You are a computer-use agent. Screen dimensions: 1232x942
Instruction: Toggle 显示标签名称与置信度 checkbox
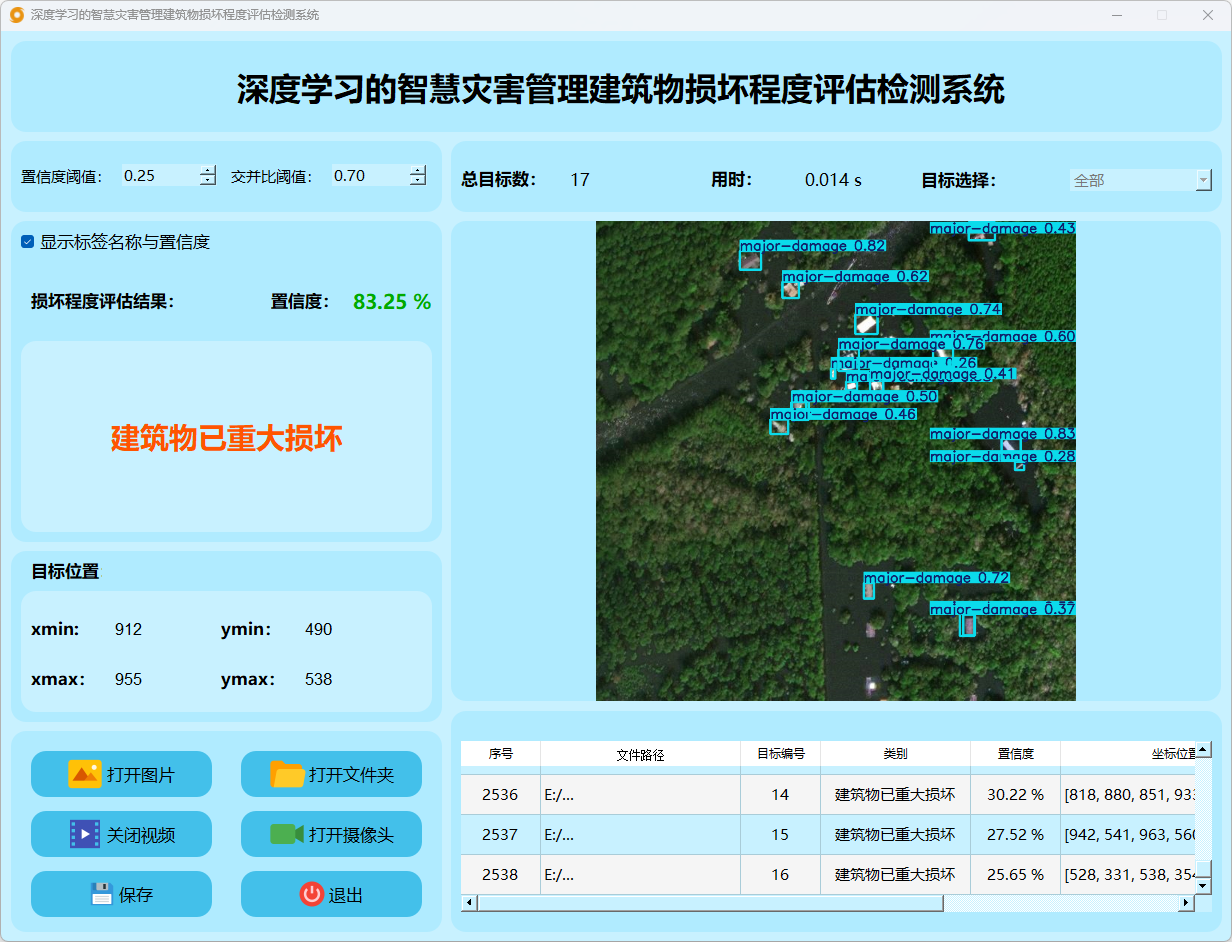(x=28, y=242)
